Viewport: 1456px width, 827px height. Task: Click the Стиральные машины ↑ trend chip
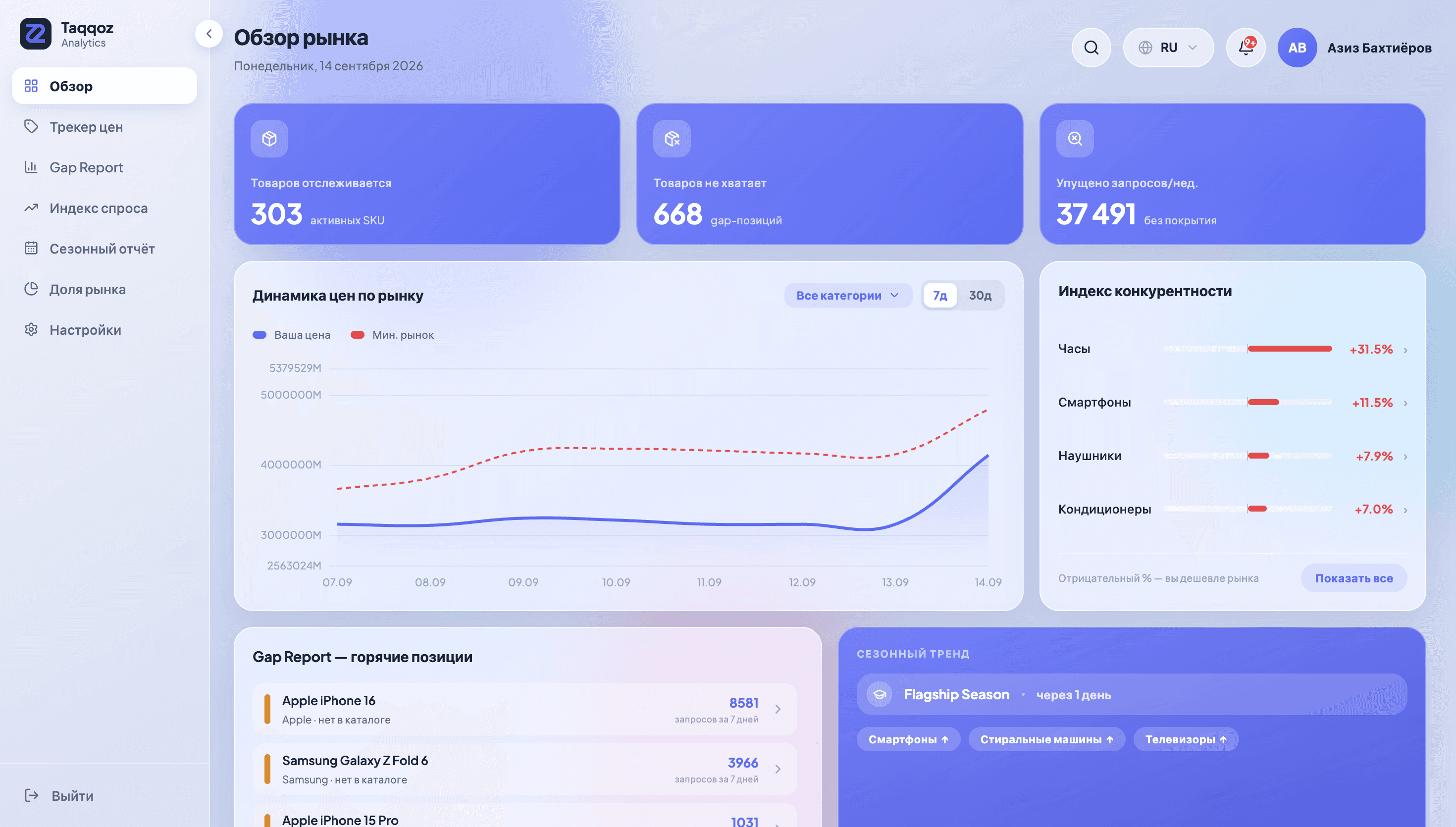1046,739
